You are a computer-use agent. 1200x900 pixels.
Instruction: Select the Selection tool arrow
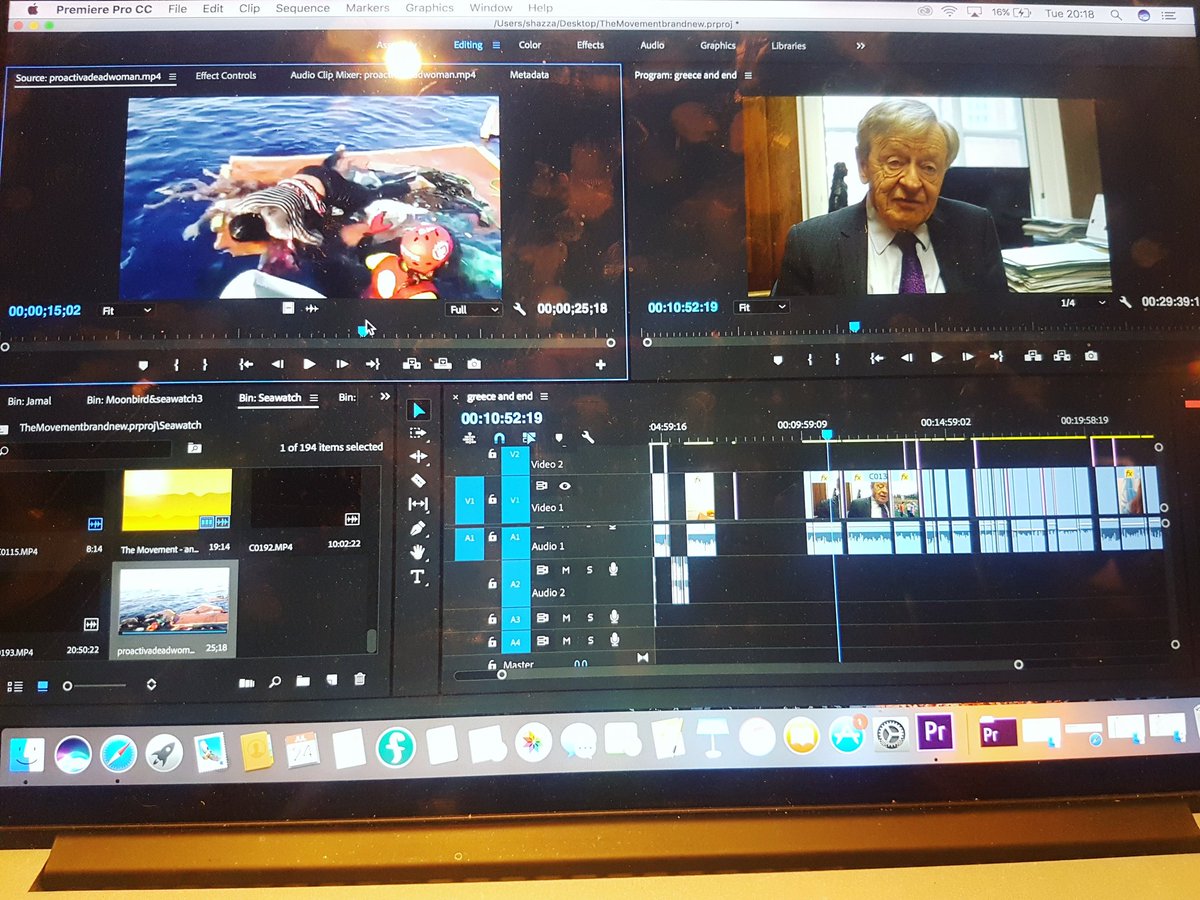pyautogui.click(x=419, y=410)
